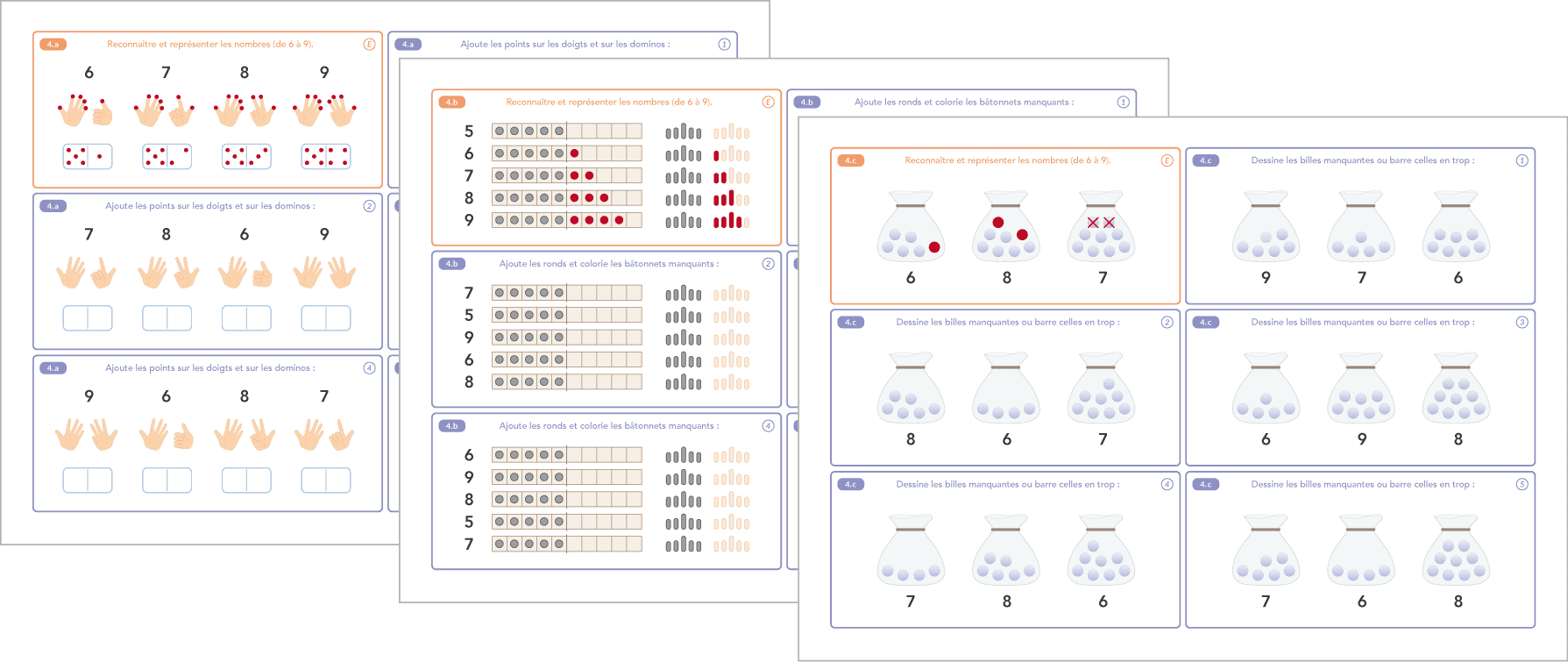The height and width of the screenshot is (662, 1568).
Task: Click the orange 4.c badge on the example card
Action: (x=851, y=160)
